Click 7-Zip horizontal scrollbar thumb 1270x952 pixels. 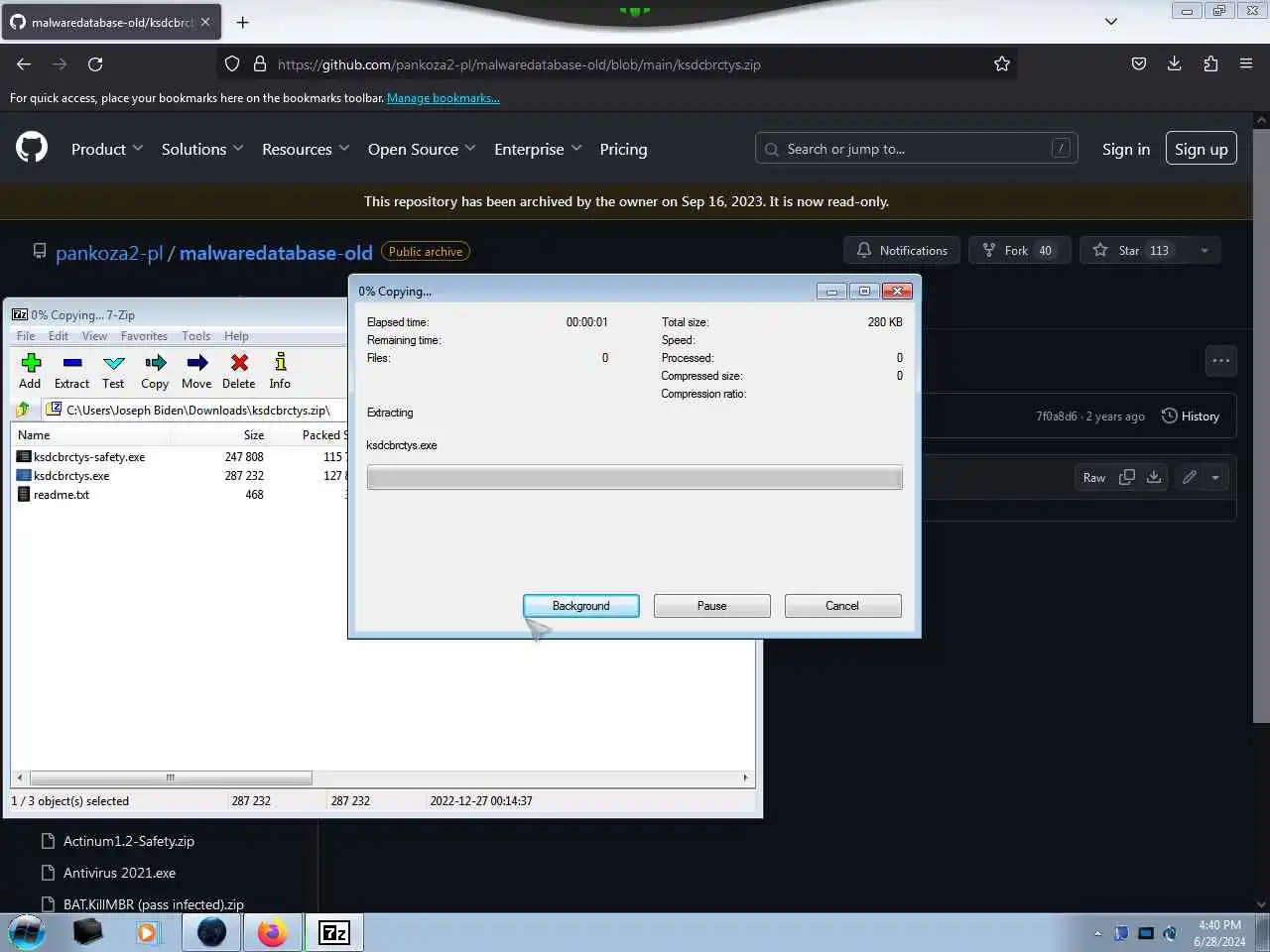(x=171, y=777)
